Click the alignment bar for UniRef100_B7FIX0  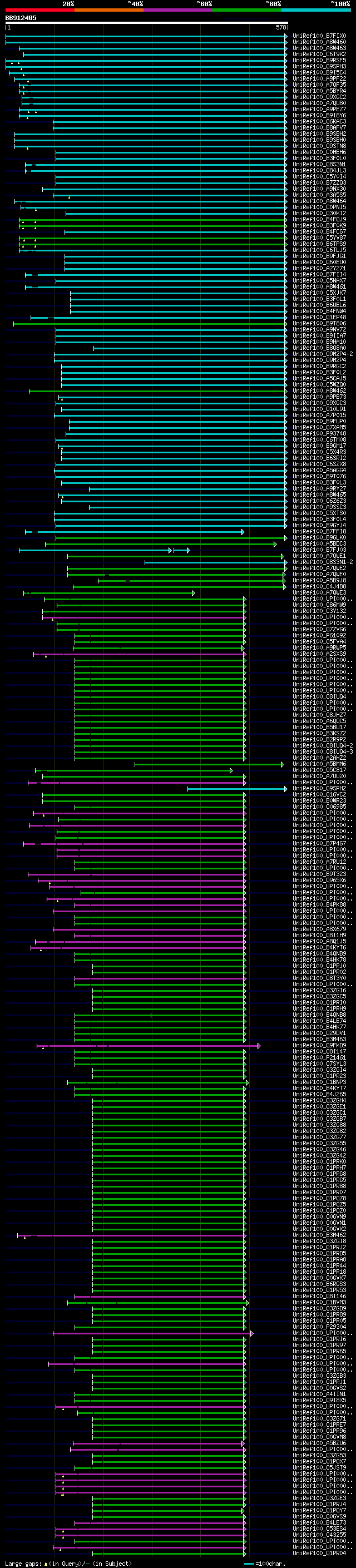coord(147,36)
